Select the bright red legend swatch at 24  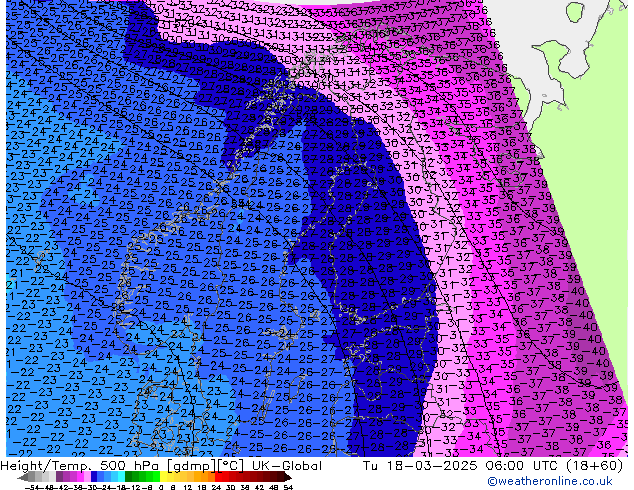218,477
